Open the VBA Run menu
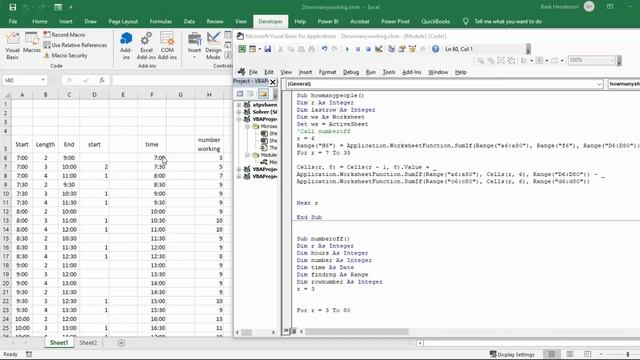This screenshot has width=640, height=360. [371, 72]
